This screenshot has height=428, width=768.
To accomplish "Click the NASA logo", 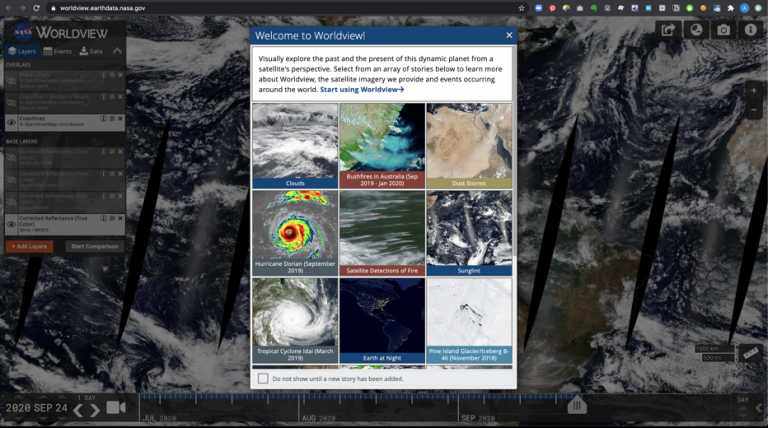I will 23,33.
